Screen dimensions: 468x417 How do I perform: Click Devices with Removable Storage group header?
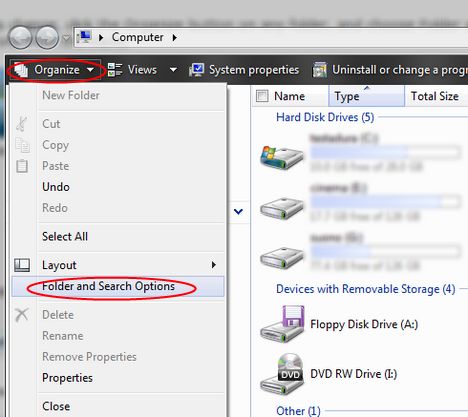[366, 289]
